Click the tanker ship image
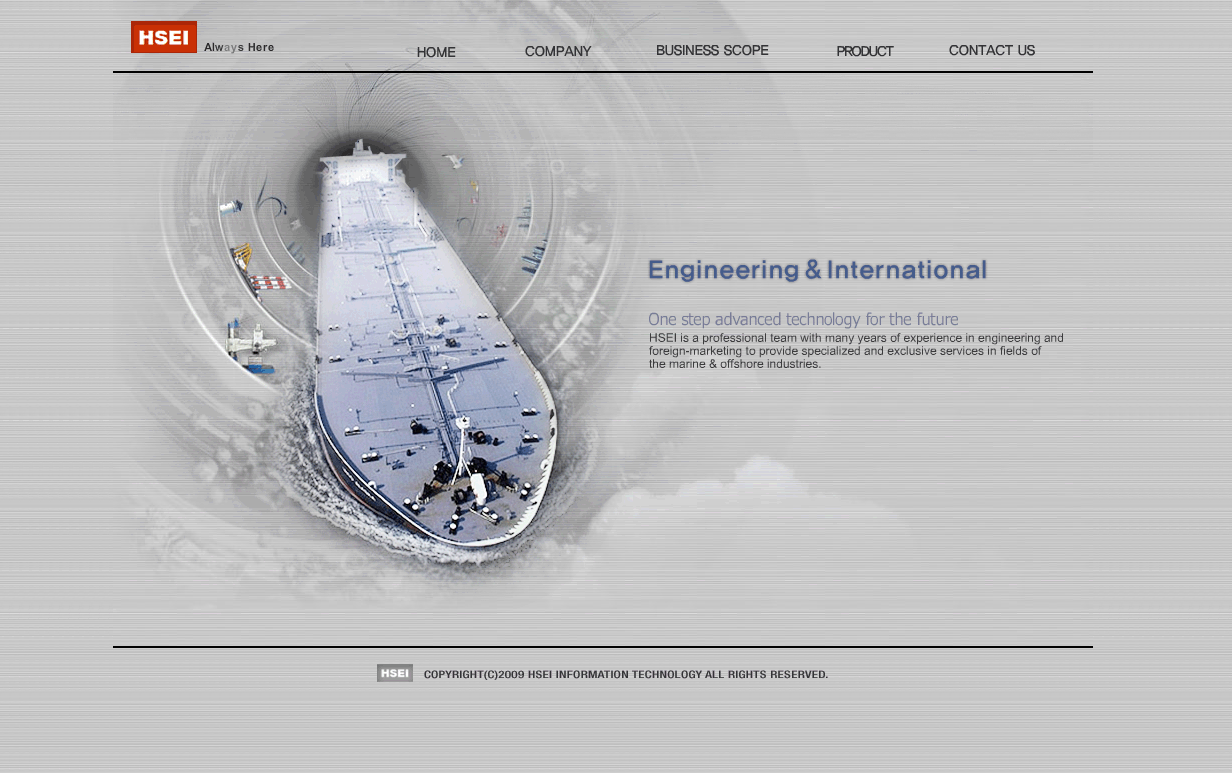Image resolution: width=1232 pixels, height=773 pixels. 435,345
